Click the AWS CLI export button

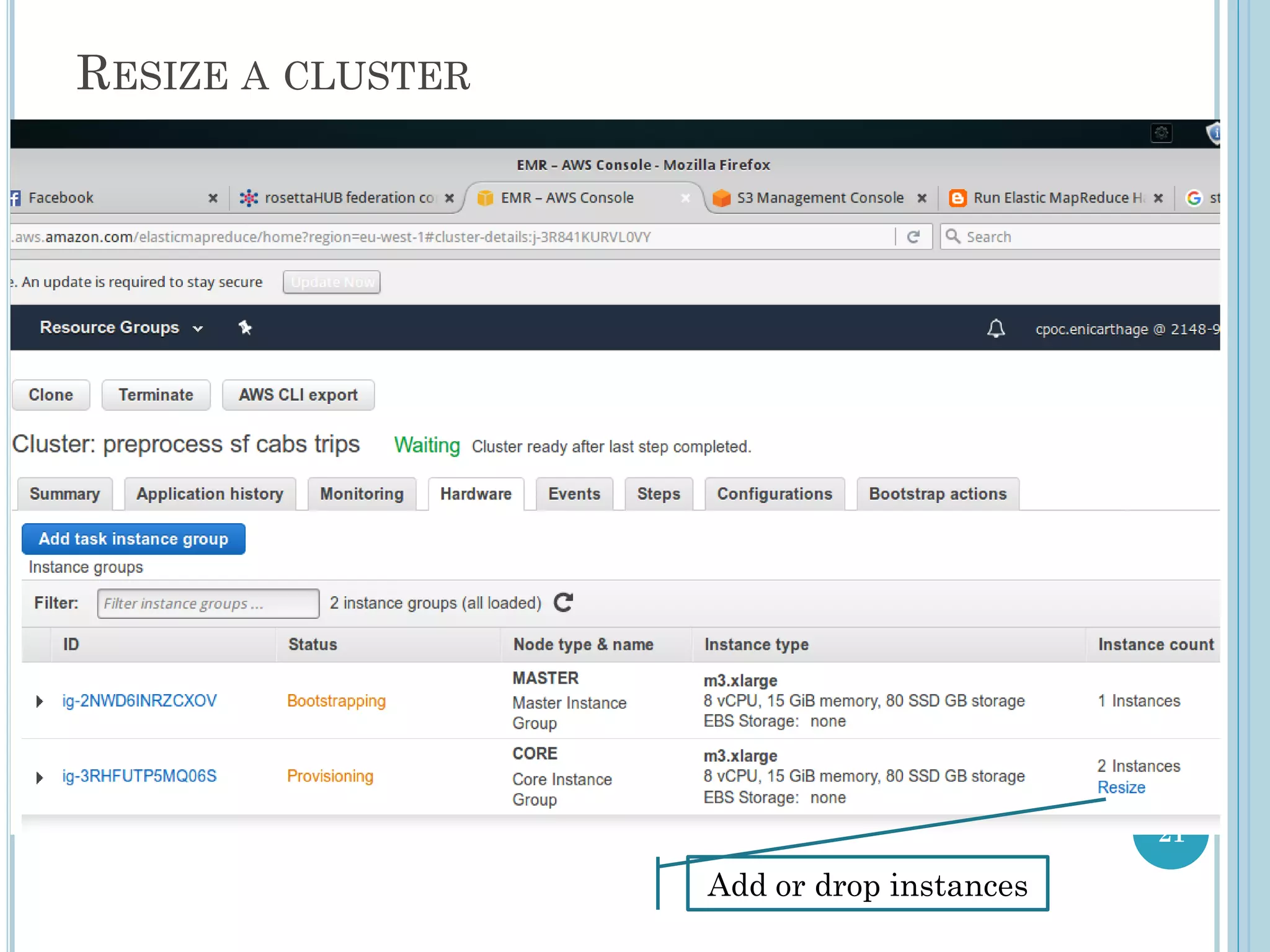pos(298,395)
